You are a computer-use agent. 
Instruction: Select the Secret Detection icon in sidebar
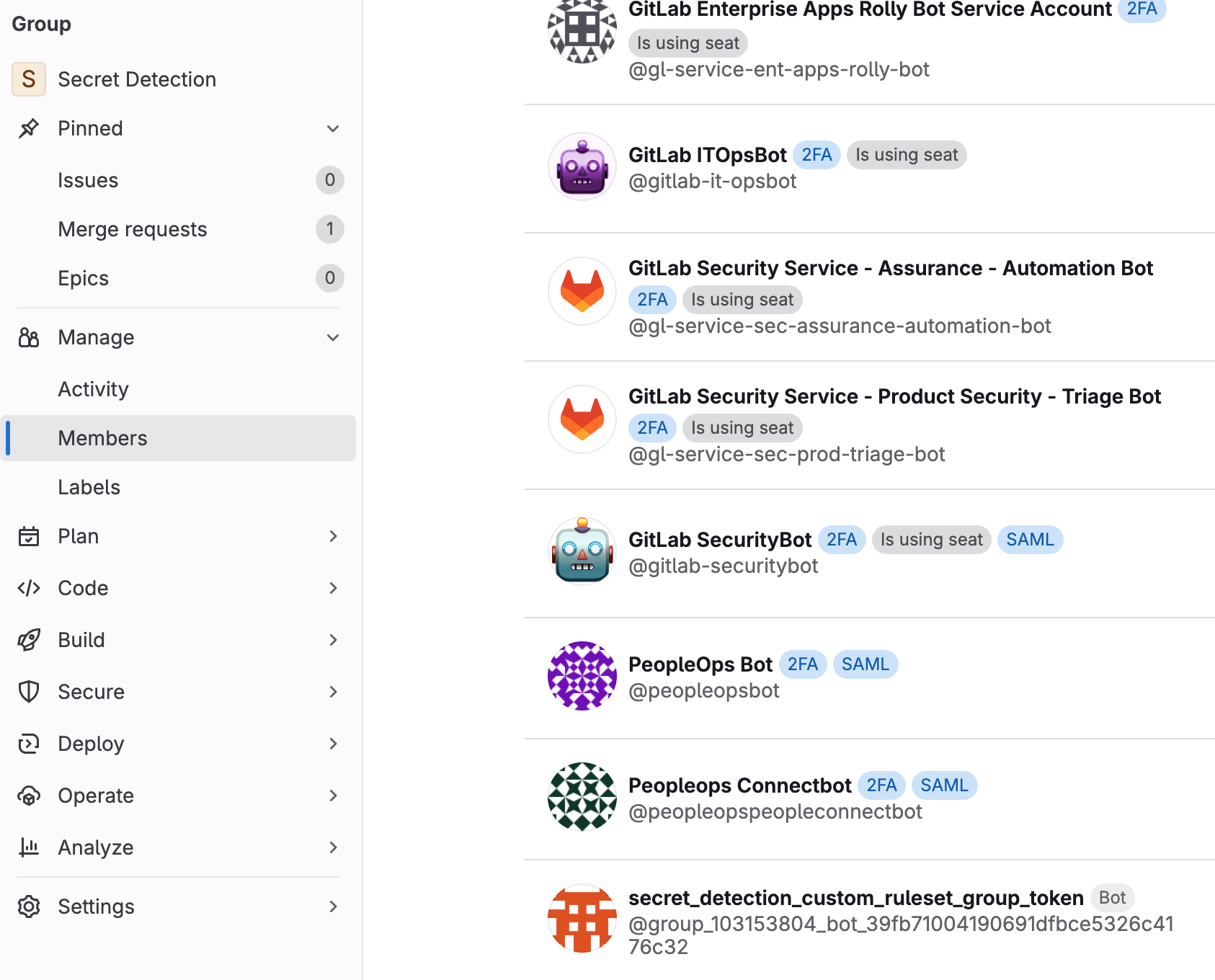28,79
